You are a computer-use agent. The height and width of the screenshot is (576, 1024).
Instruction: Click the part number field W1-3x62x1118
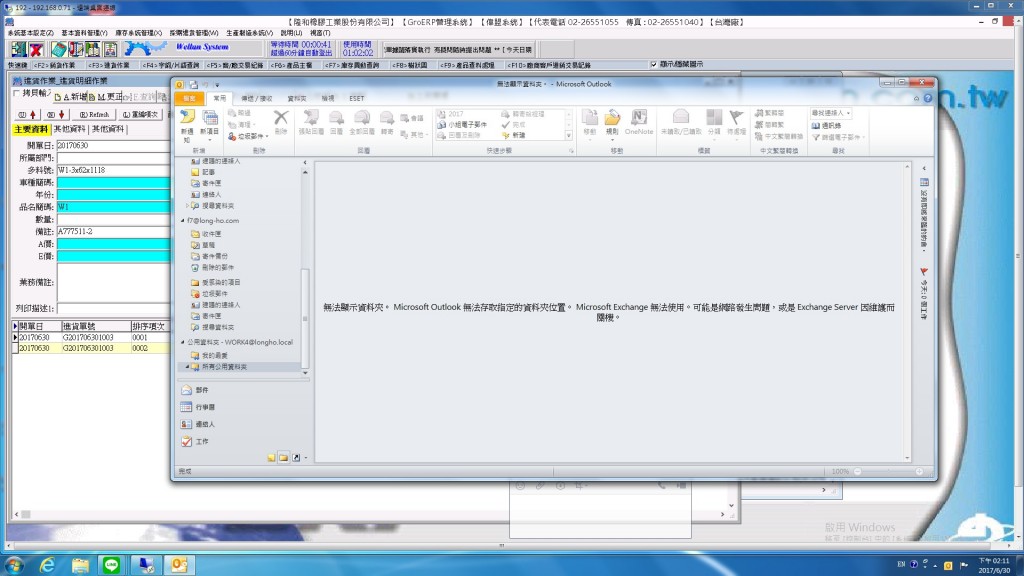113,170
